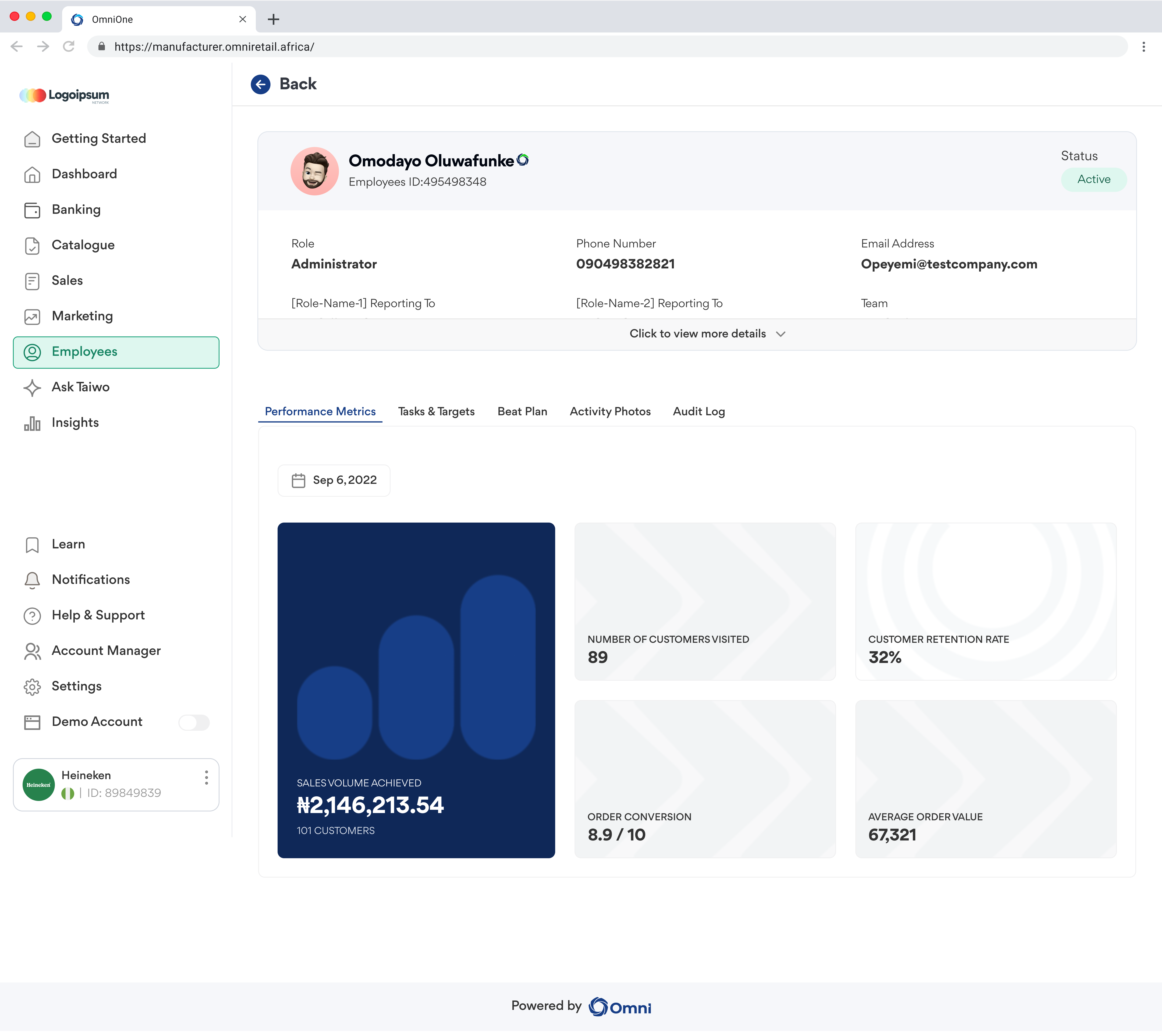This screenshot has width=1162, height=1036.
Task: Click the Account Manager people icon
Action: coord(33,651)
